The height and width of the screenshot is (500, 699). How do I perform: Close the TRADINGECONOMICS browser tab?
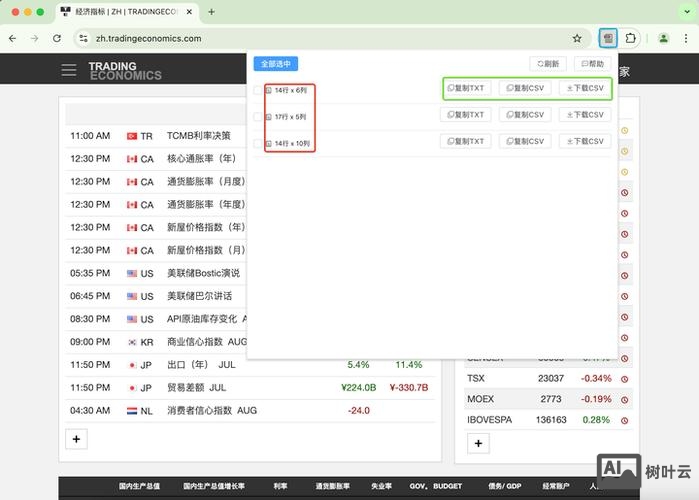(x=189, y=12)
